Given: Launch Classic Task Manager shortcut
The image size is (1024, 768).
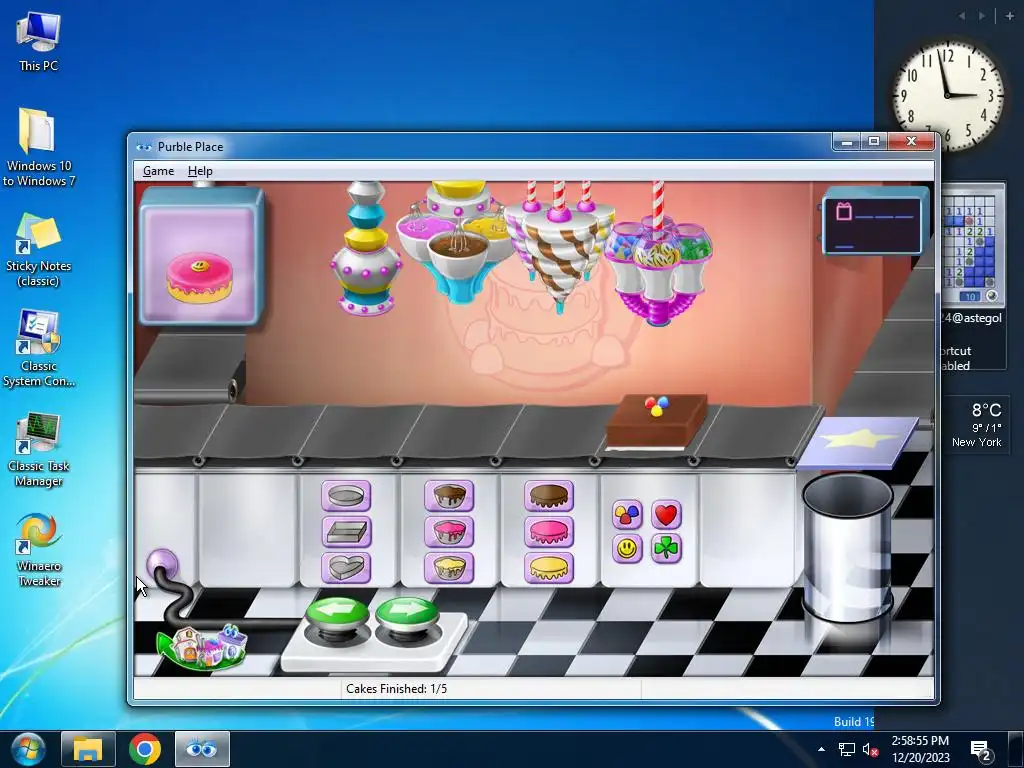Looking at the screenshot, I should point(39,449).
